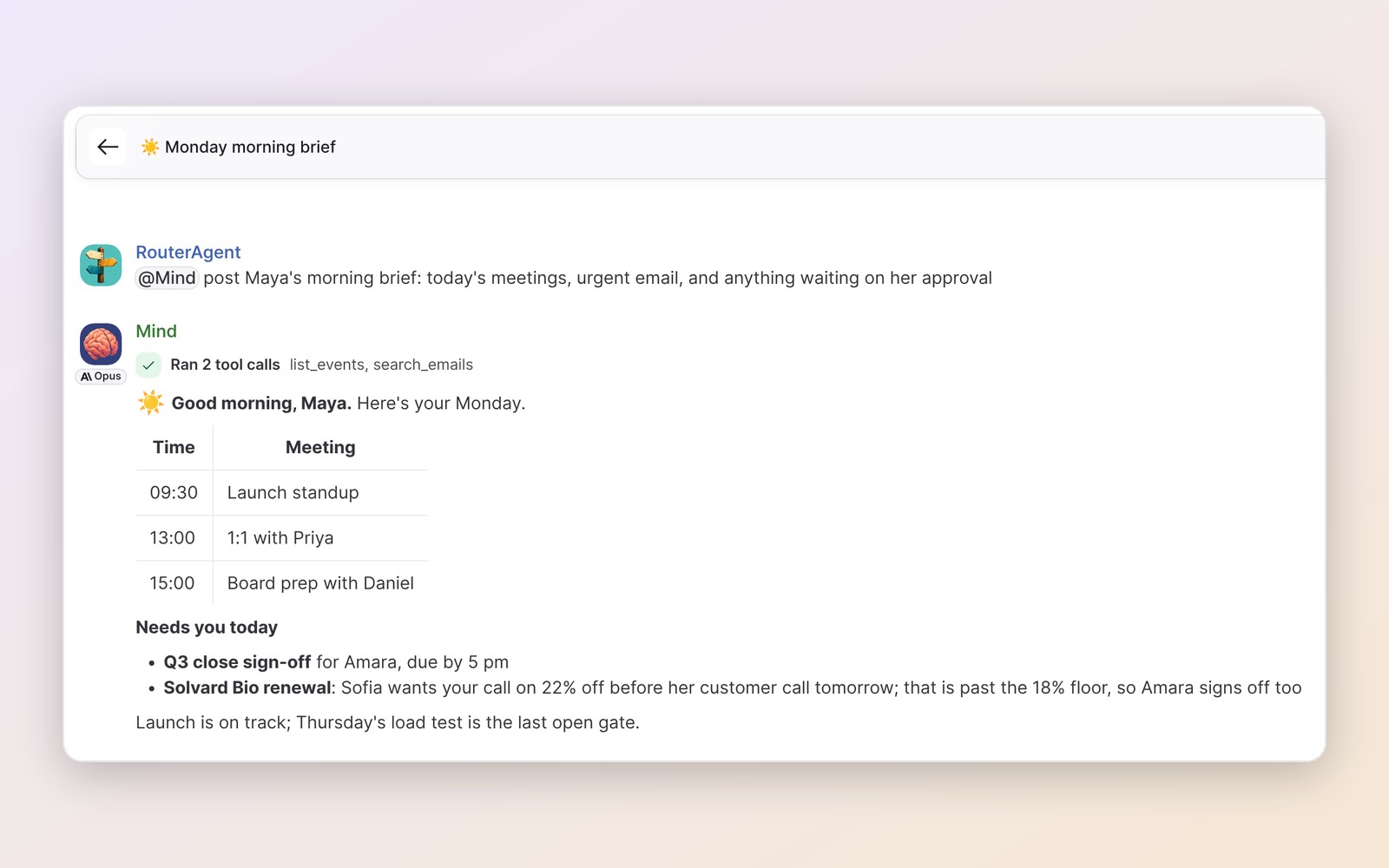Image resolution: width=1389 pixels, height=868 pixels.
Task: Select the 13:00 time cell
Action: (174, 538)
